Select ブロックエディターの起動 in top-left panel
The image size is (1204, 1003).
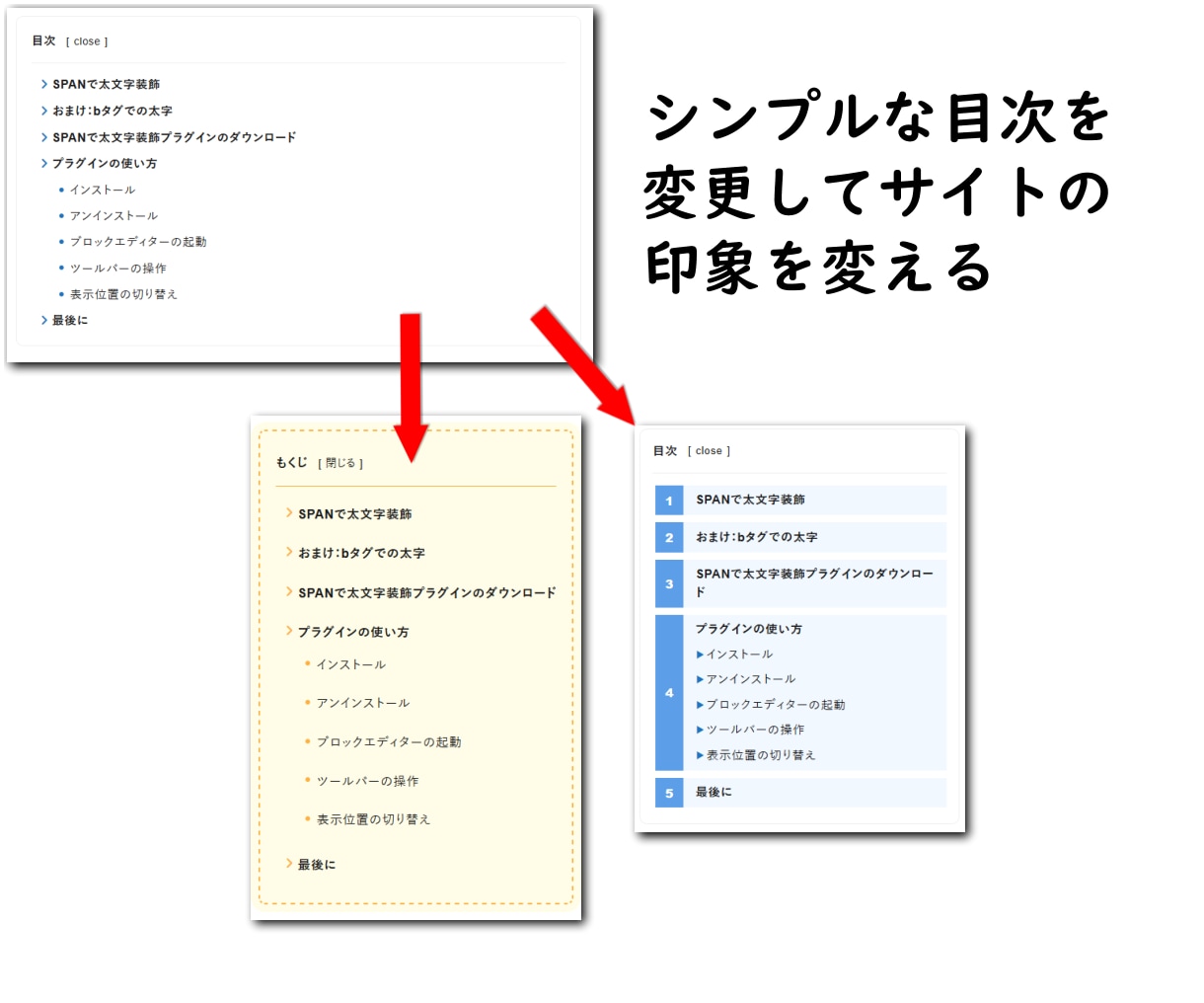click(x=138, y=241)
